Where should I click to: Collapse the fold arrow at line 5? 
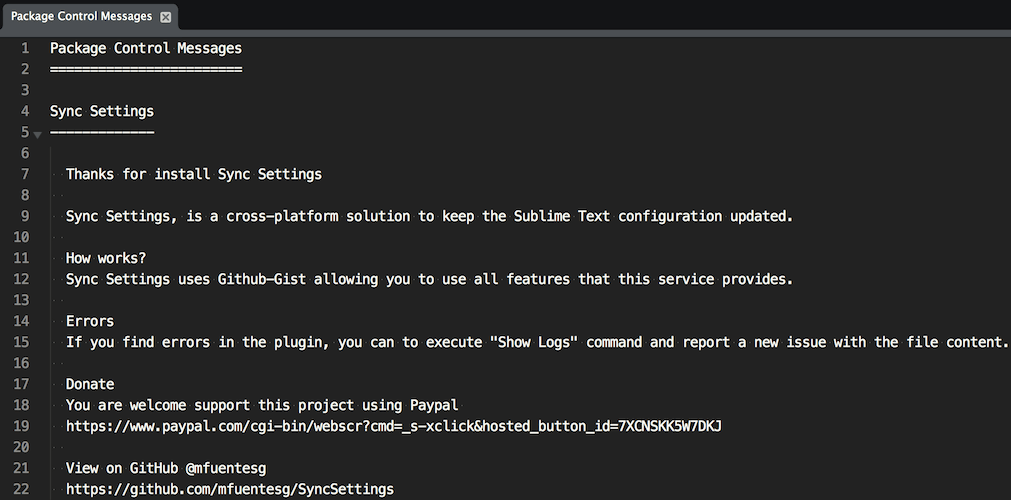[x=37, y=134]
